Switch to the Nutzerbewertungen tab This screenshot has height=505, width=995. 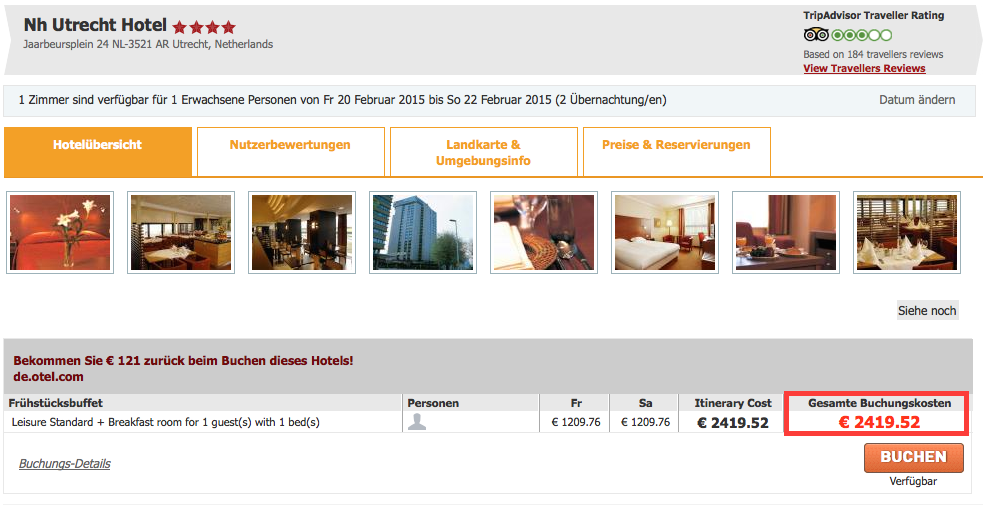pos(290,145)
